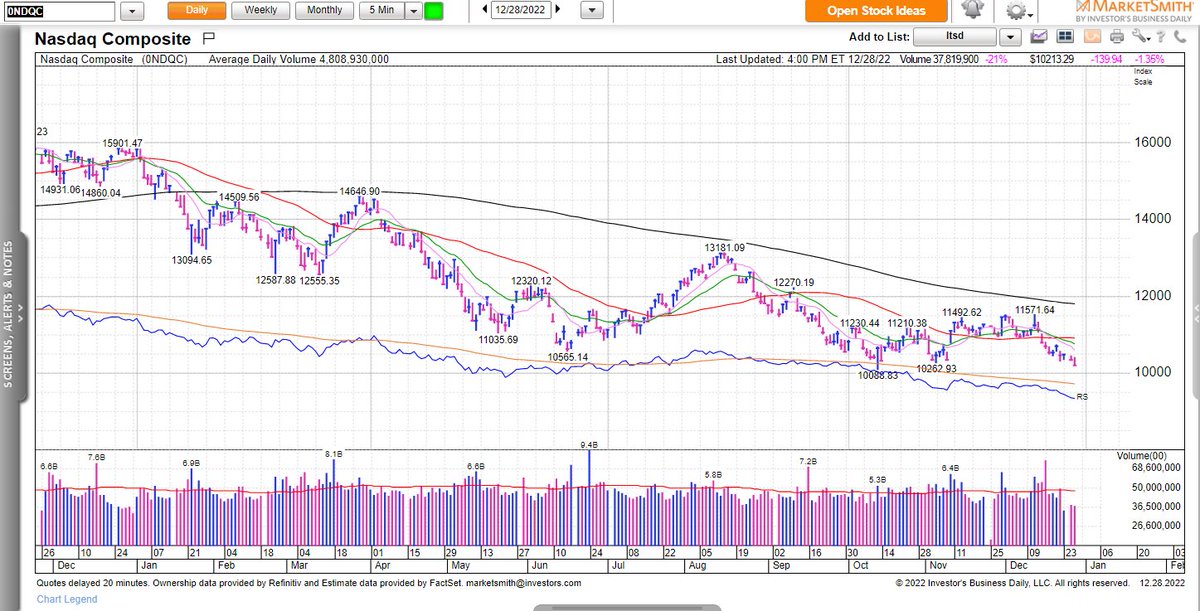Click the 8.1B volume label

pos(334,454)
